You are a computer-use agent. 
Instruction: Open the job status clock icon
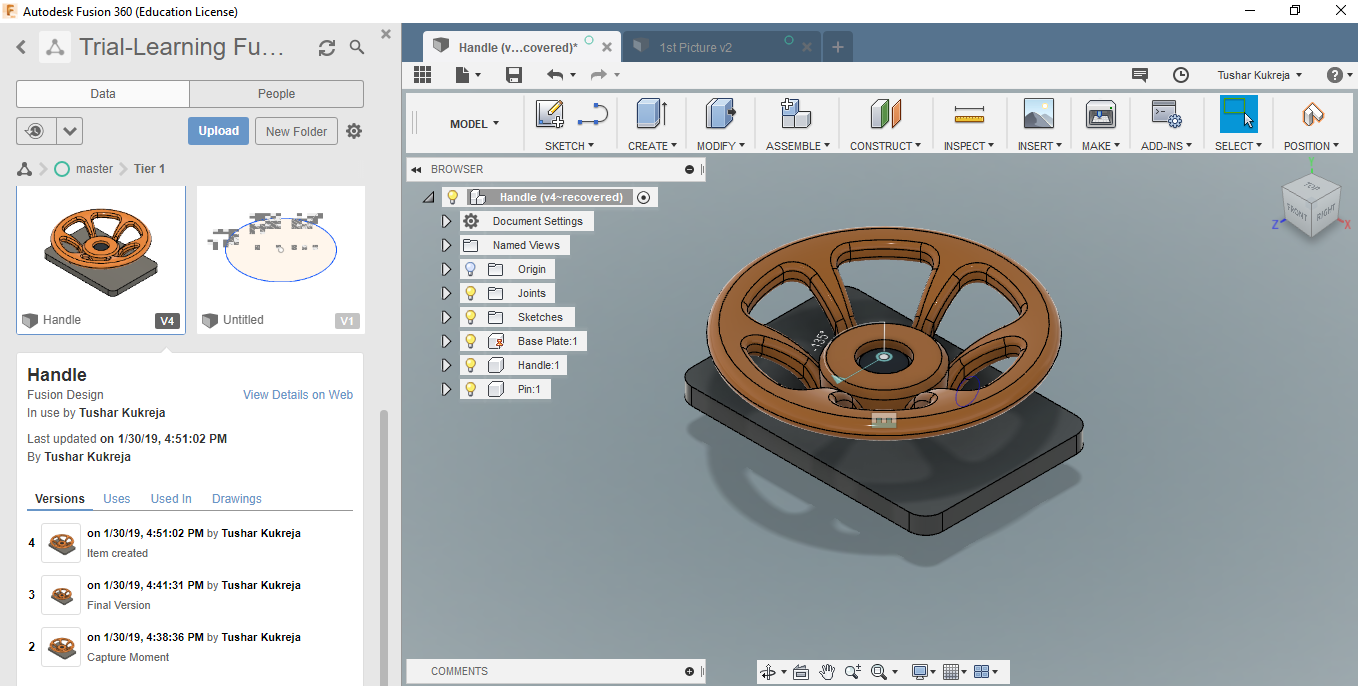[1181, 75]
